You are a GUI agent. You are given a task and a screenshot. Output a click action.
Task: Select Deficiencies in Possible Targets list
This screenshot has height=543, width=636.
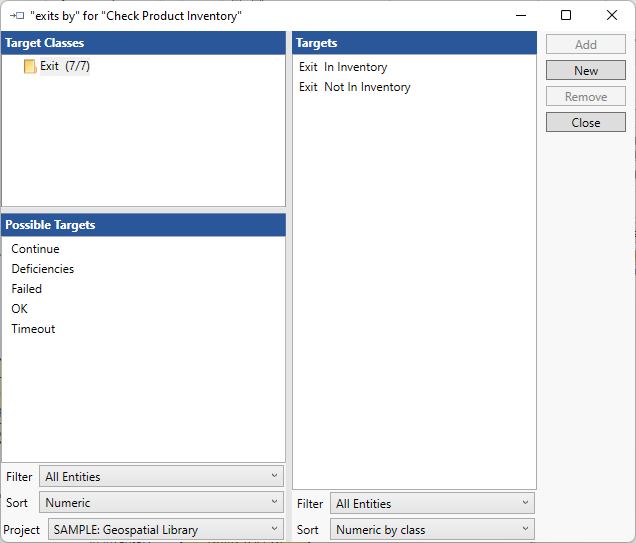[x=42, y=269]
